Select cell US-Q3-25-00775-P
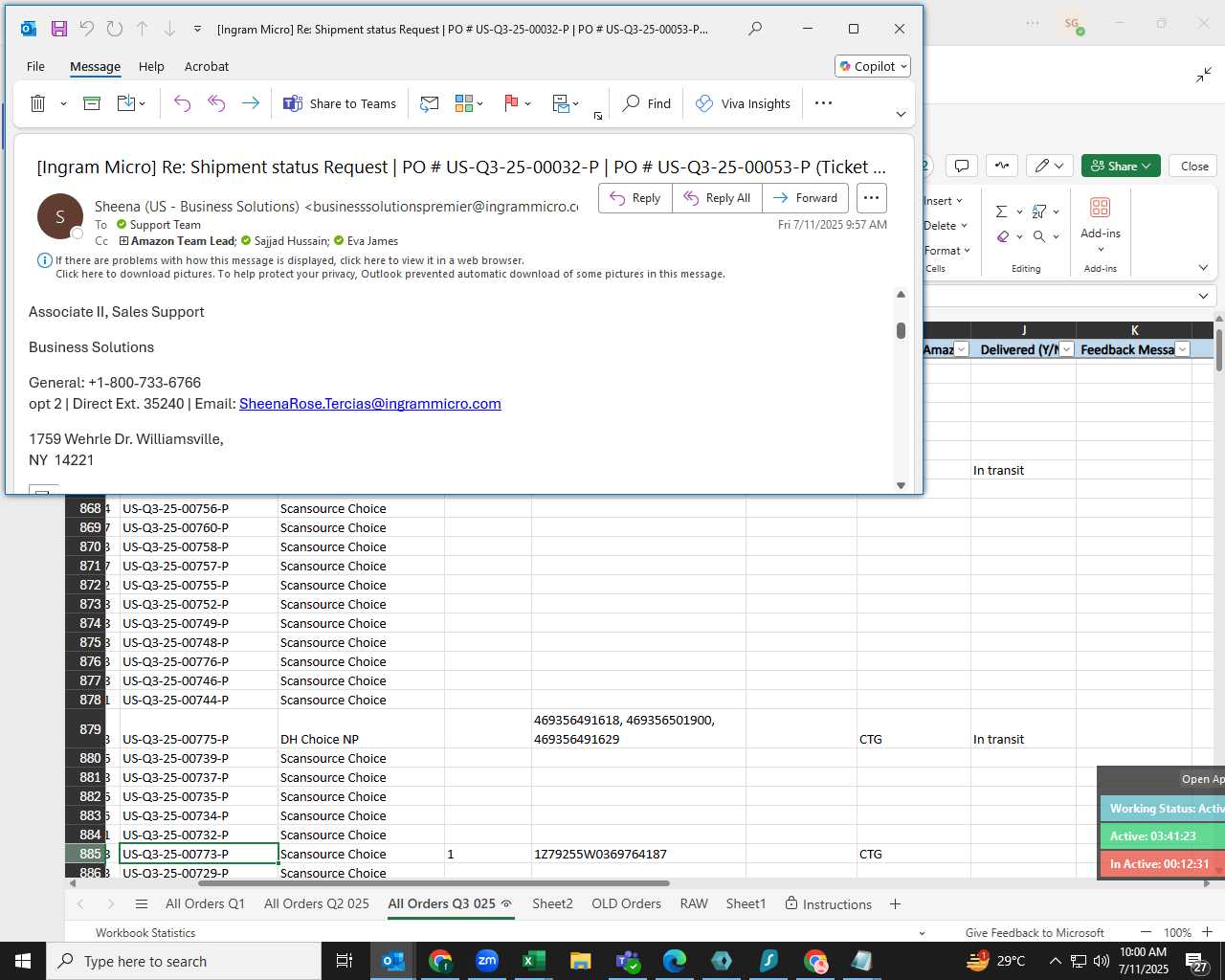 click(199, 729)
